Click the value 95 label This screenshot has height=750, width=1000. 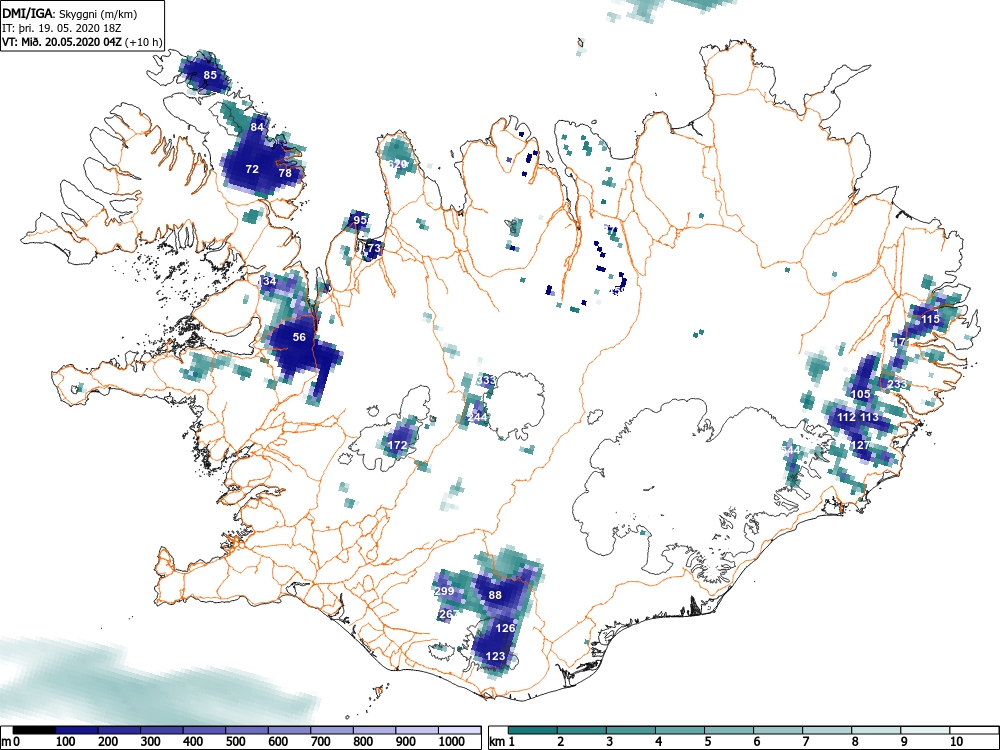click(360, 220)
